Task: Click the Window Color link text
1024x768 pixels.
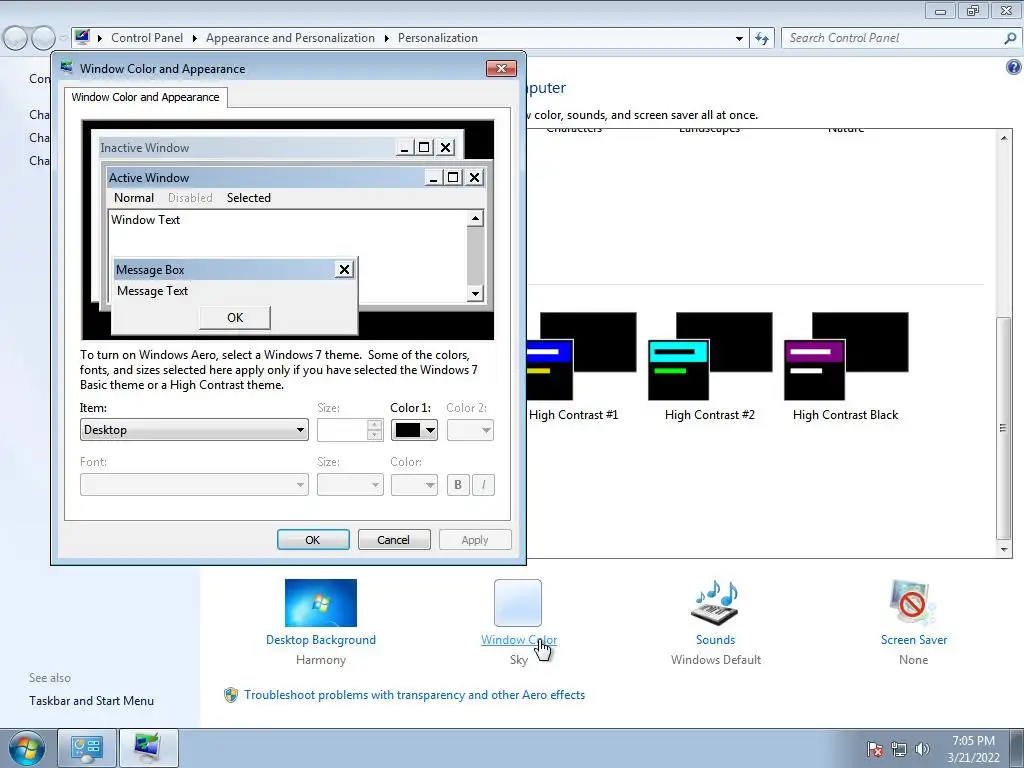Action: click(519, 640)
